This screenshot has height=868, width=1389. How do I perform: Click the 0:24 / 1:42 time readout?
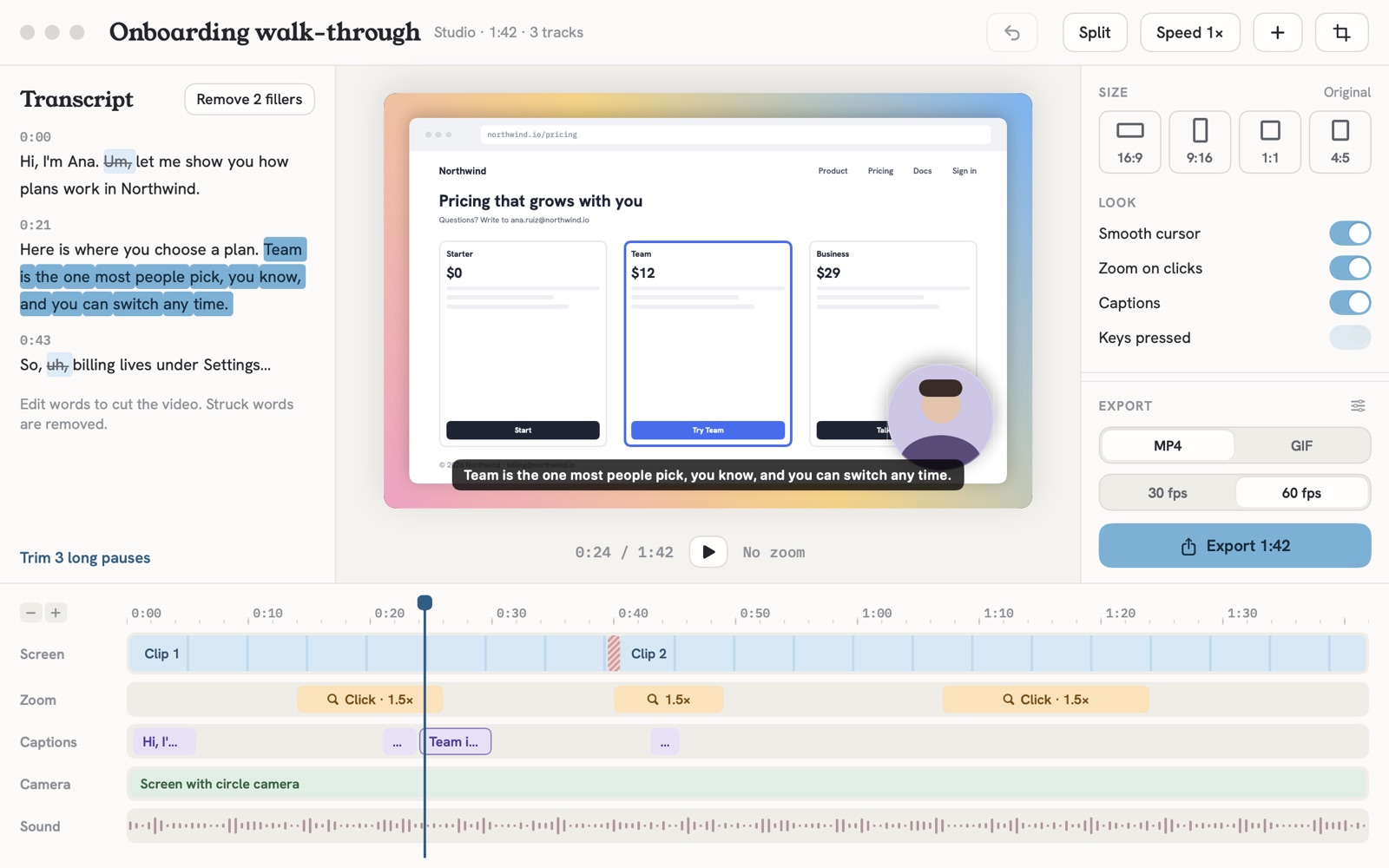(x=624, y=553)
